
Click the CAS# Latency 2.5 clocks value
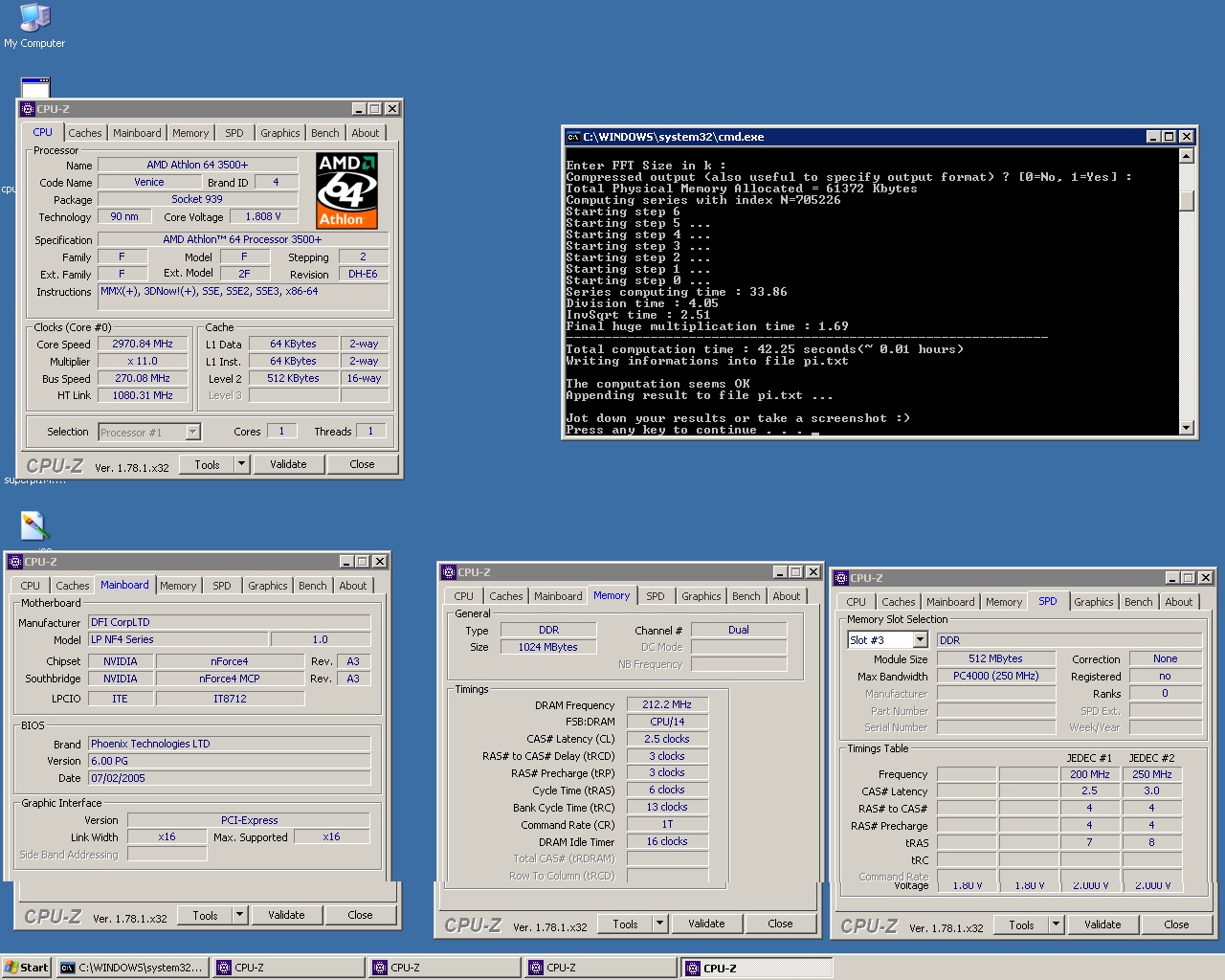coord(667,739)
